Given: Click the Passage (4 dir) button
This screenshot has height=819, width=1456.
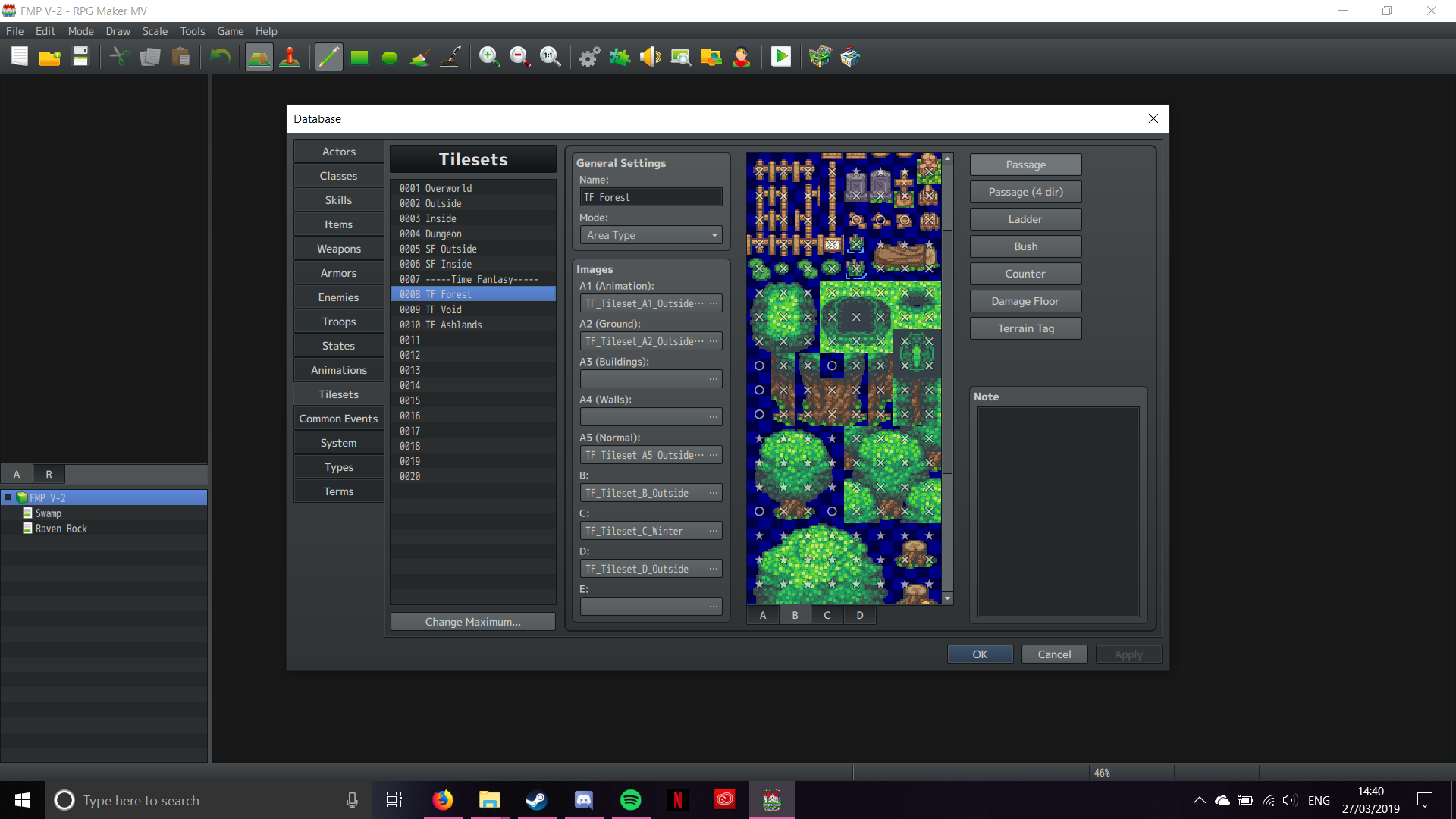Looking at the screenshot, I should click(x=1025, y=192).
